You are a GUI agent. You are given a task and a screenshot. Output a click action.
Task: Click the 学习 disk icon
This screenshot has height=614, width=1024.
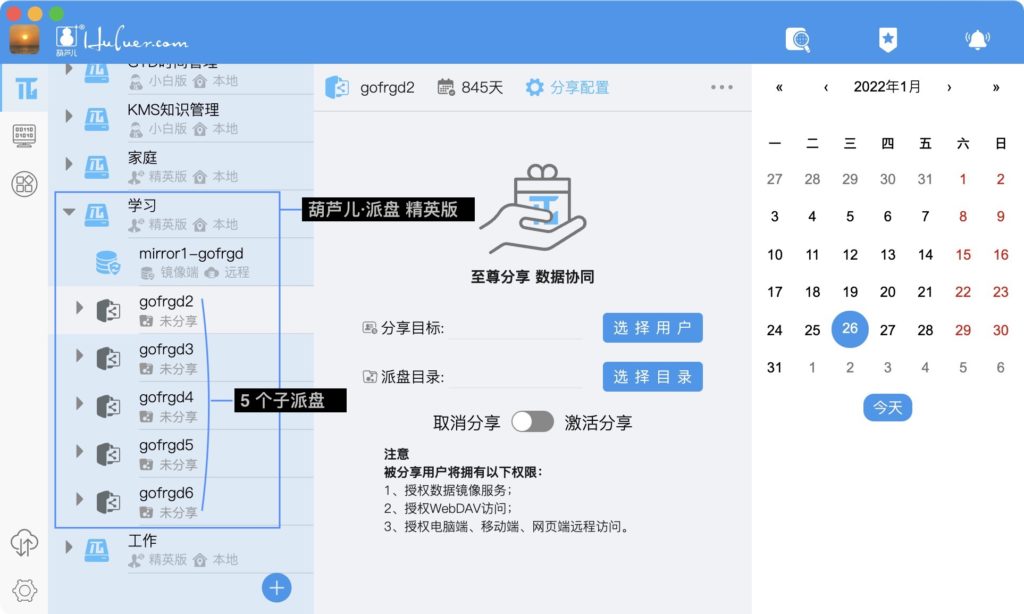(x=97, y=214)
